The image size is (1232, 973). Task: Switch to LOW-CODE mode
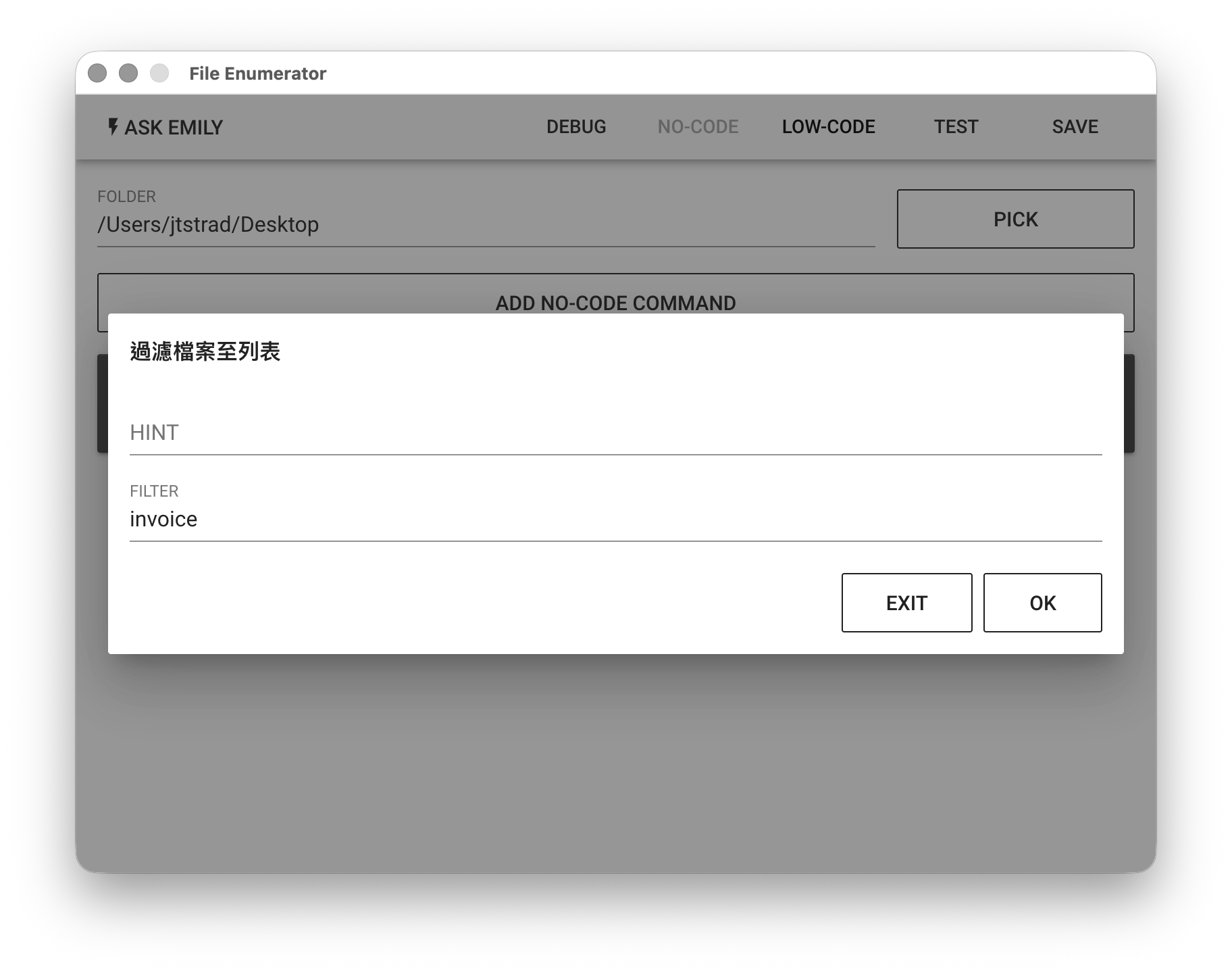pyautogui.click(x=828, y=127)
